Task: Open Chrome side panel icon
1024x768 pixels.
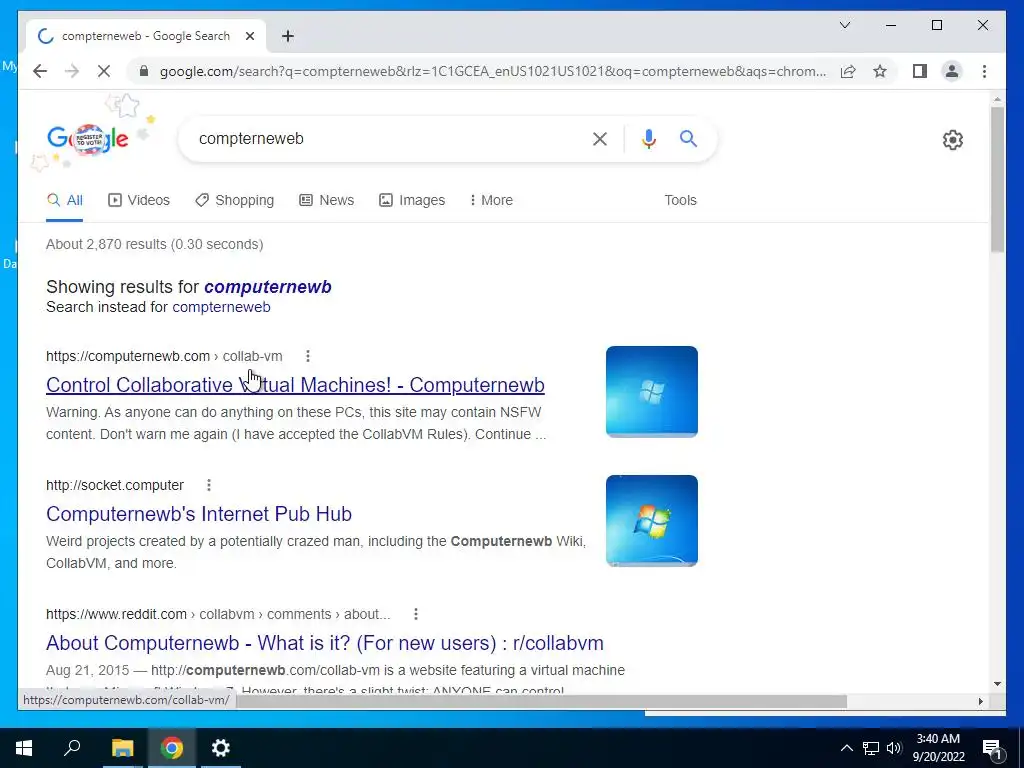Action: tap(920, 71)
